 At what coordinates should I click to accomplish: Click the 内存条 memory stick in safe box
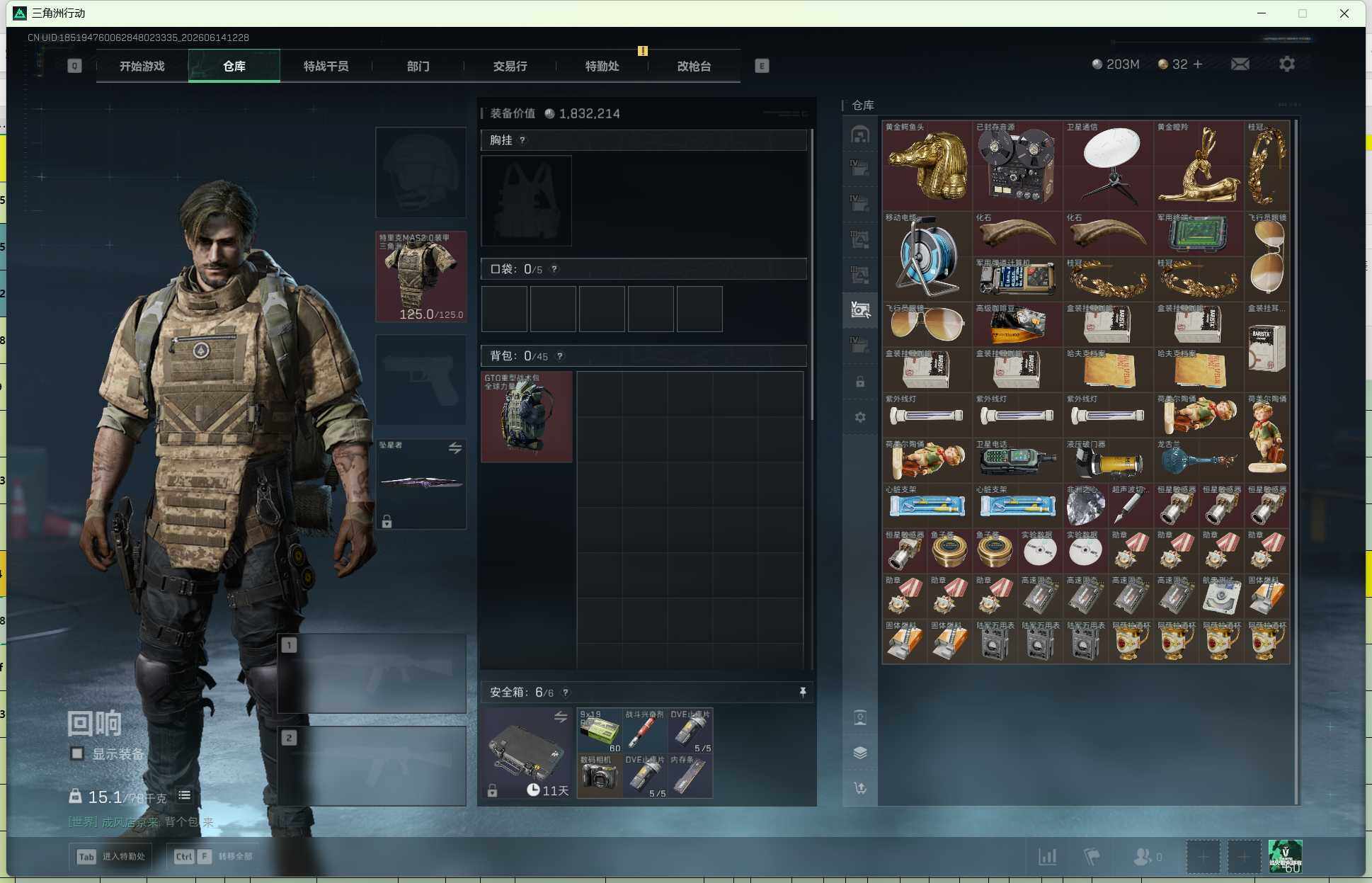[690, 776]
